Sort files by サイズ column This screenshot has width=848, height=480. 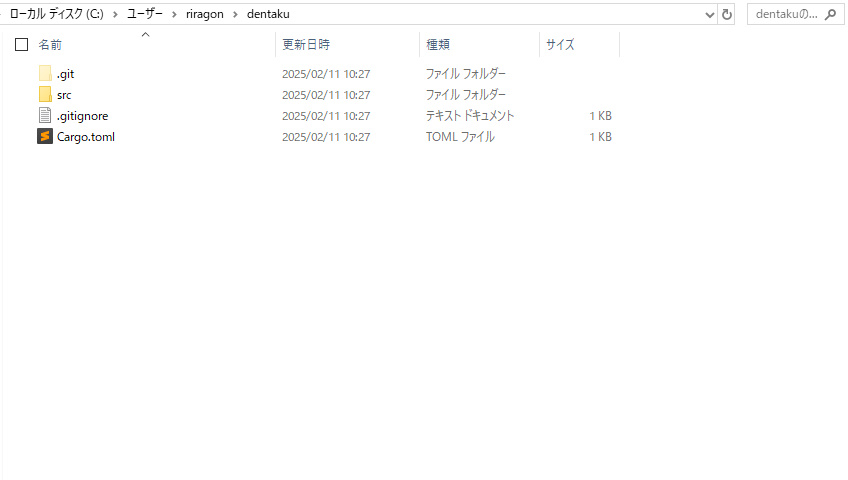(560, 45)
